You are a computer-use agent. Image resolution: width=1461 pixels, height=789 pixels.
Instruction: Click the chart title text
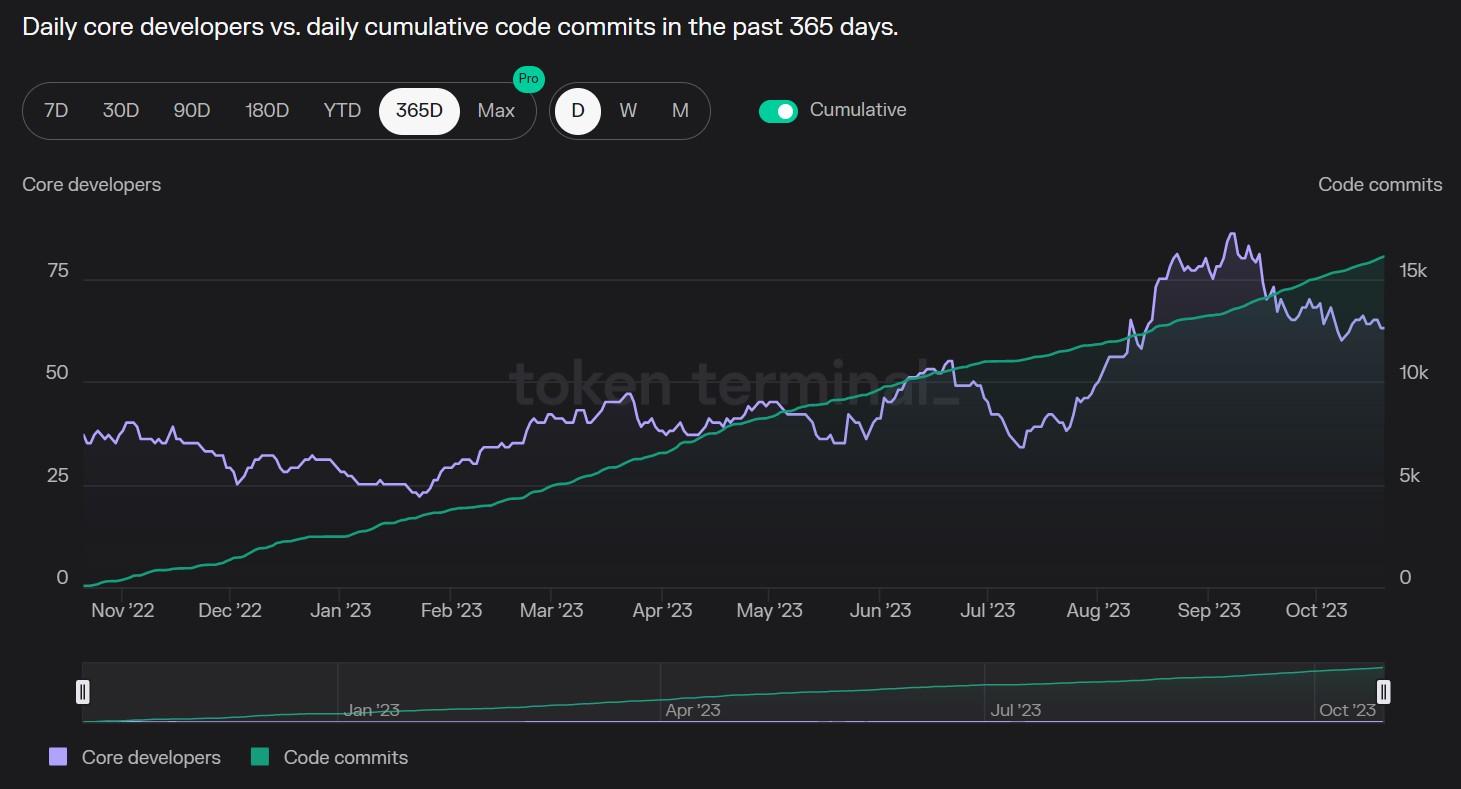(x=460, y=27)
